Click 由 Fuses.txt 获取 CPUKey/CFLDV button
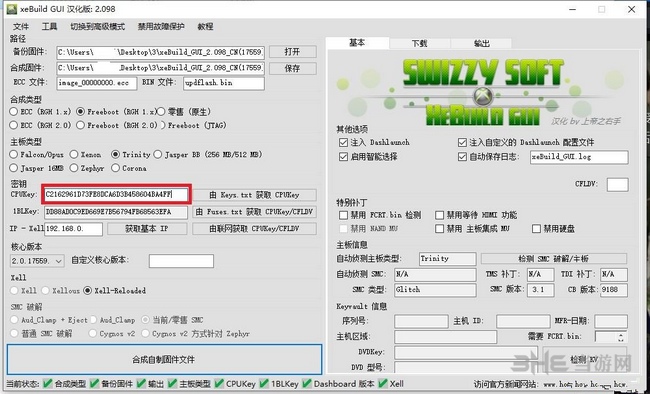Screen dimensions: 650x394 tap(255, 212)
